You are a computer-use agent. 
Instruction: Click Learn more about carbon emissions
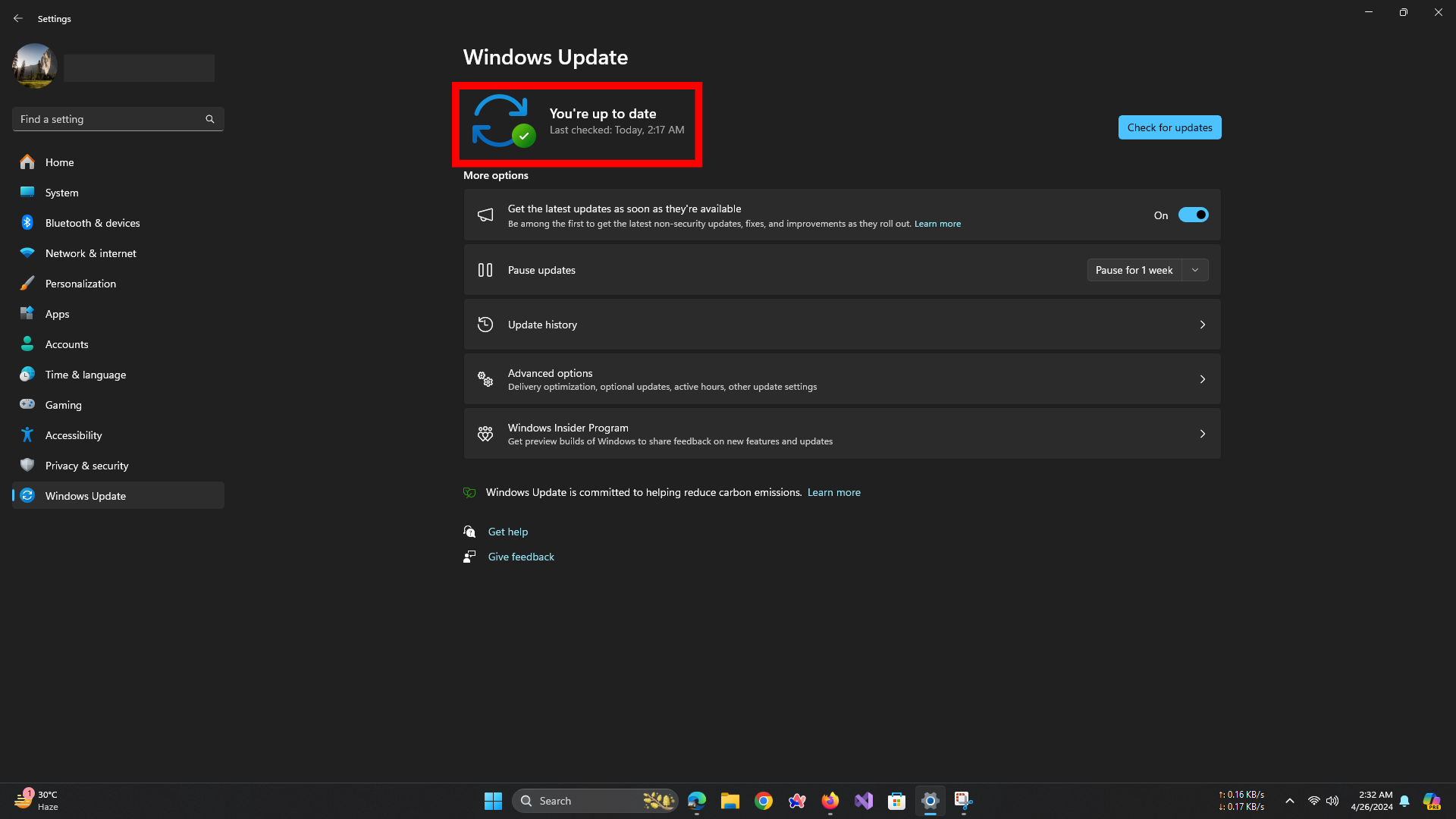click(x=833, y=492)
